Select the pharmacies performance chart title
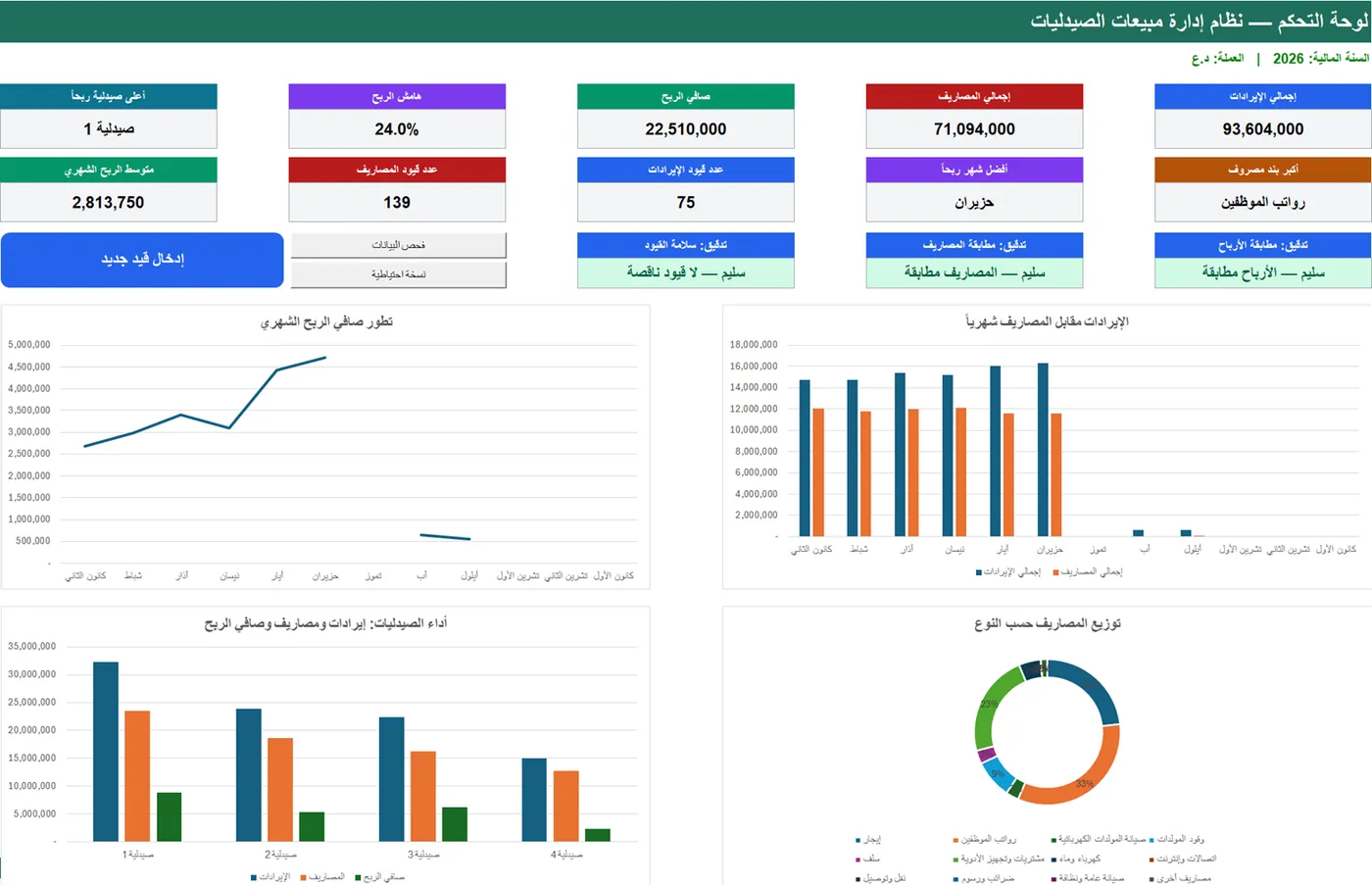 (x=325, y=623)
